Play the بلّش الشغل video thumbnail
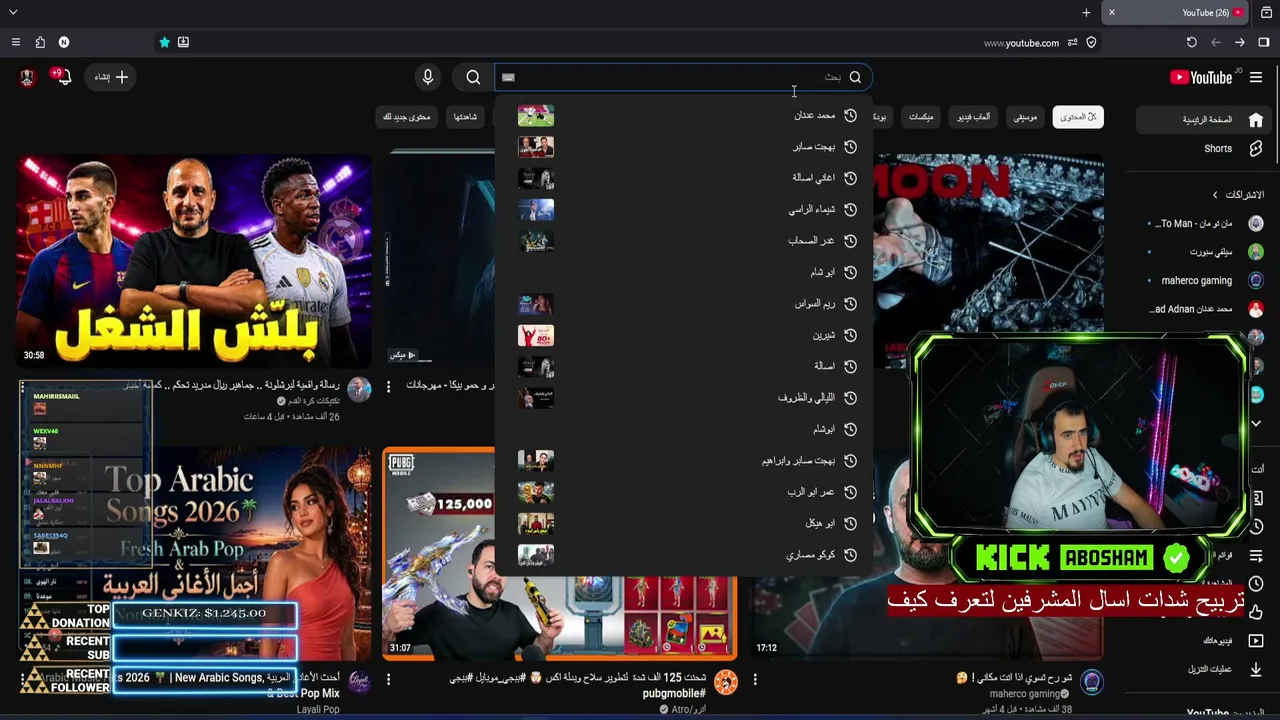The image size is (1280, 720). coord(194,261)
